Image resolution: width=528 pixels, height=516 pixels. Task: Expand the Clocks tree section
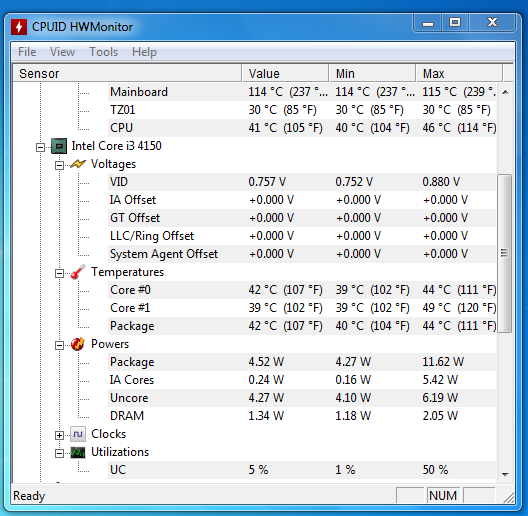coord(59,435)
